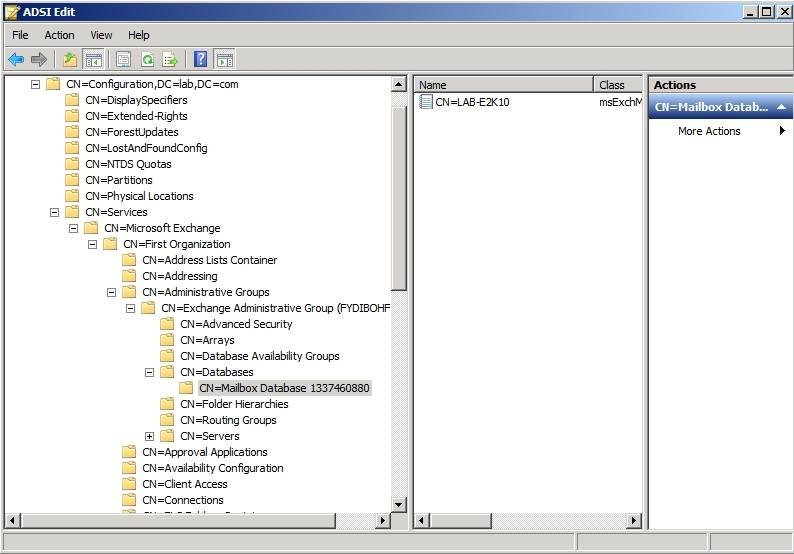Click tree vertical scrollbar down arrow

399,504
